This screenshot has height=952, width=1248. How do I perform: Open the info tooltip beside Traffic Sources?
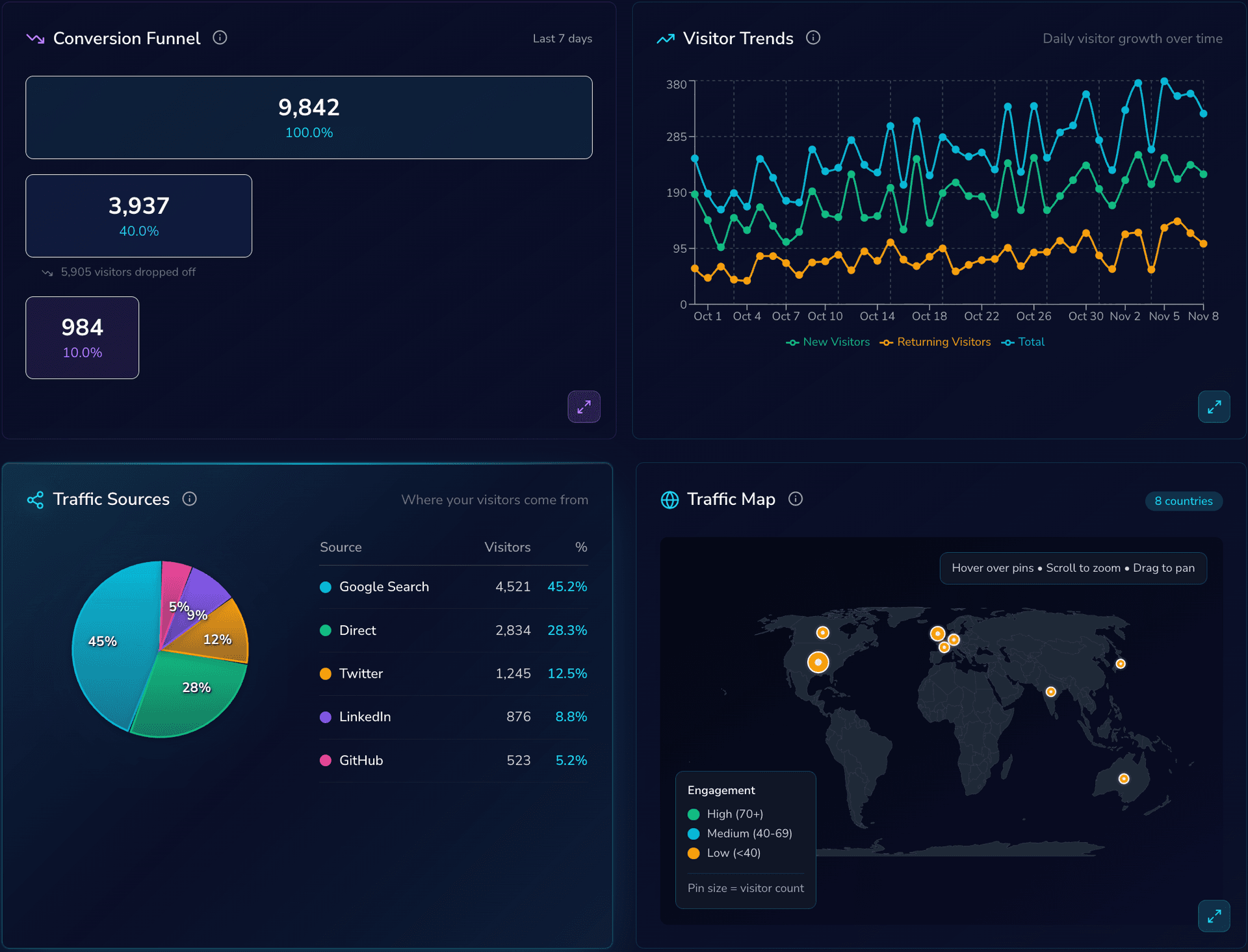189,499
